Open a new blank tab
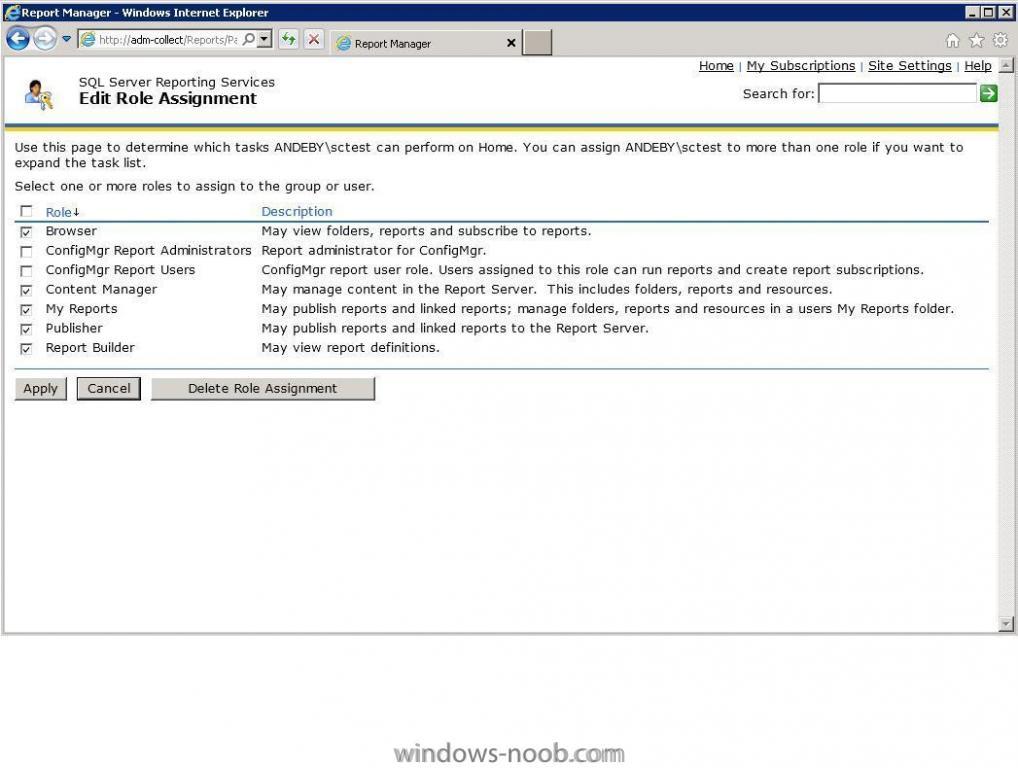The image size is (1018, 768). coord(537,42)
